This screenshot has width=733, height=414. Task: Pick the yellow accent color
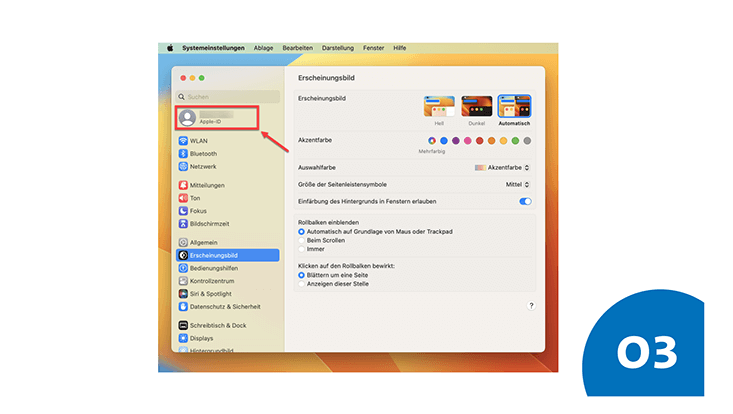pos(503,141)
